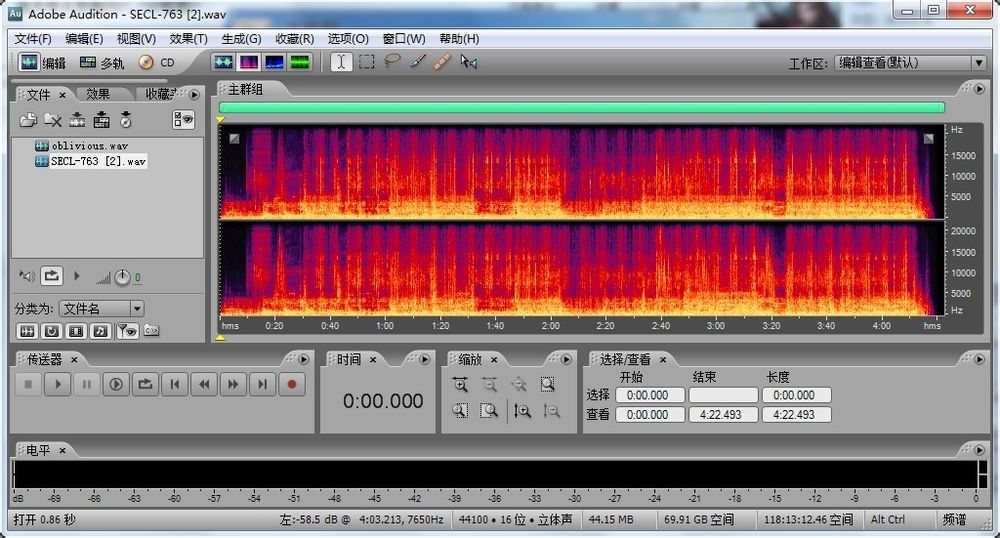
Task: Pick the Spot Healing bandage tool
Action: [442, 62]
